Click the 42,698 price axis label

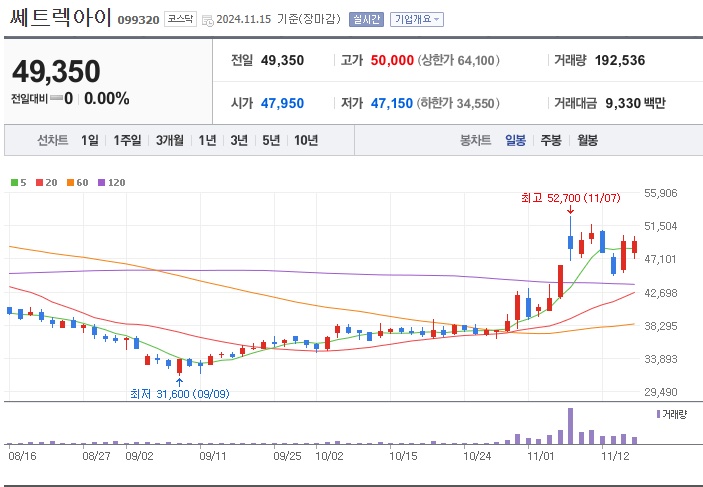[660, 293]
